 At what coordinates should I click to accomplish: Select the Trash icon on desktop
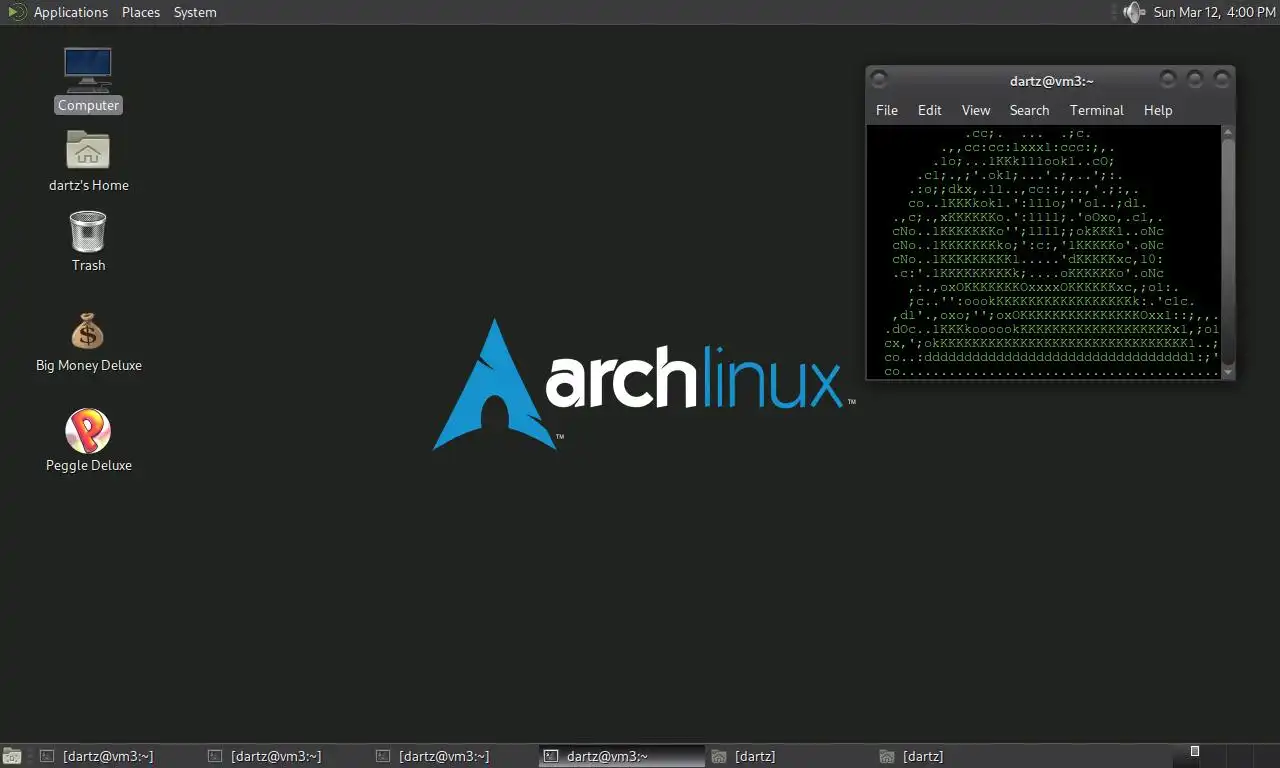(88, 241)
